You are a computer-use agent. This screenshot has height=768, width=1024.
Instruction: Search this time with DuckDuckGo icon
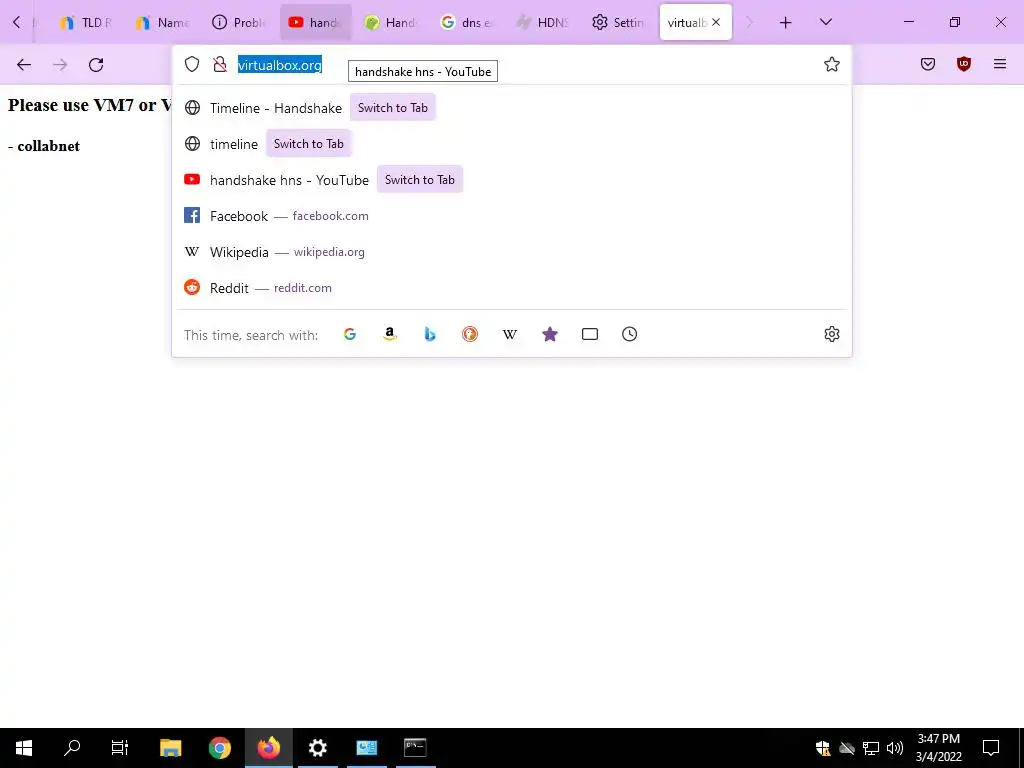click(470, 334)
